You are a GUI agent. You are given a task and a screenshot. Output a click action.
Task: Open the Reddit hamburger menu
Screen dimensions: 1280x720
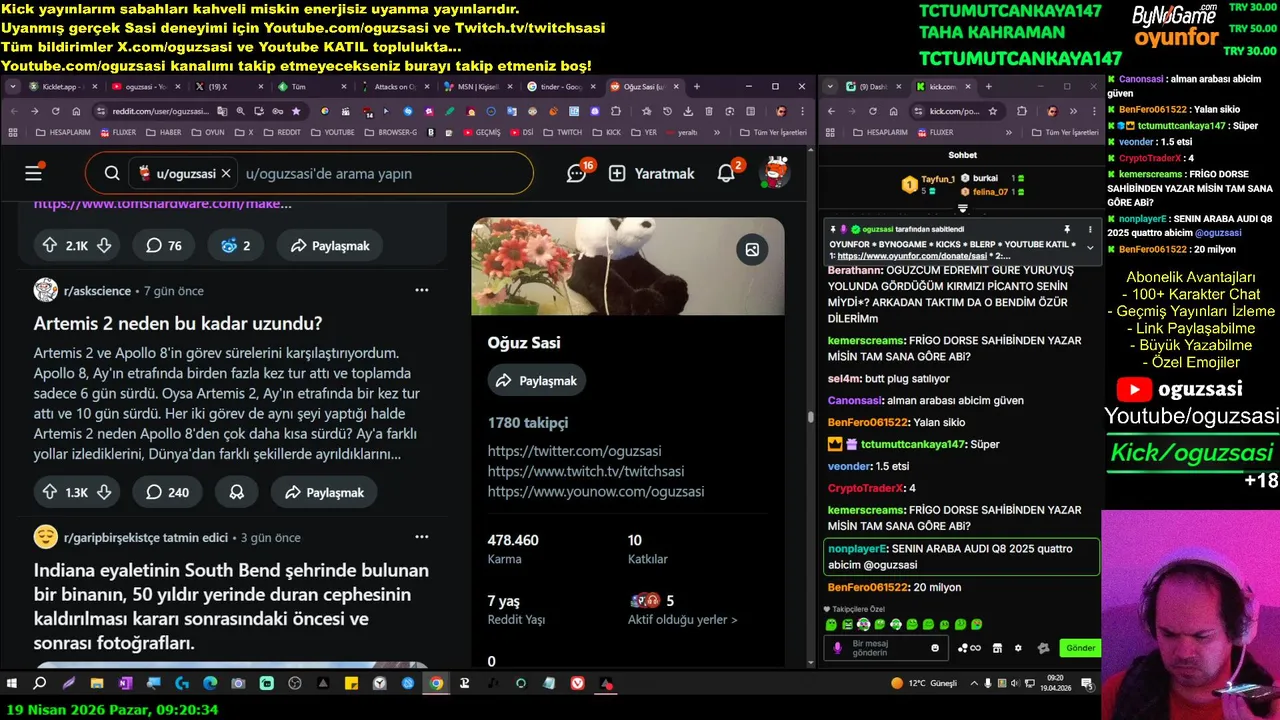point(34,173)
